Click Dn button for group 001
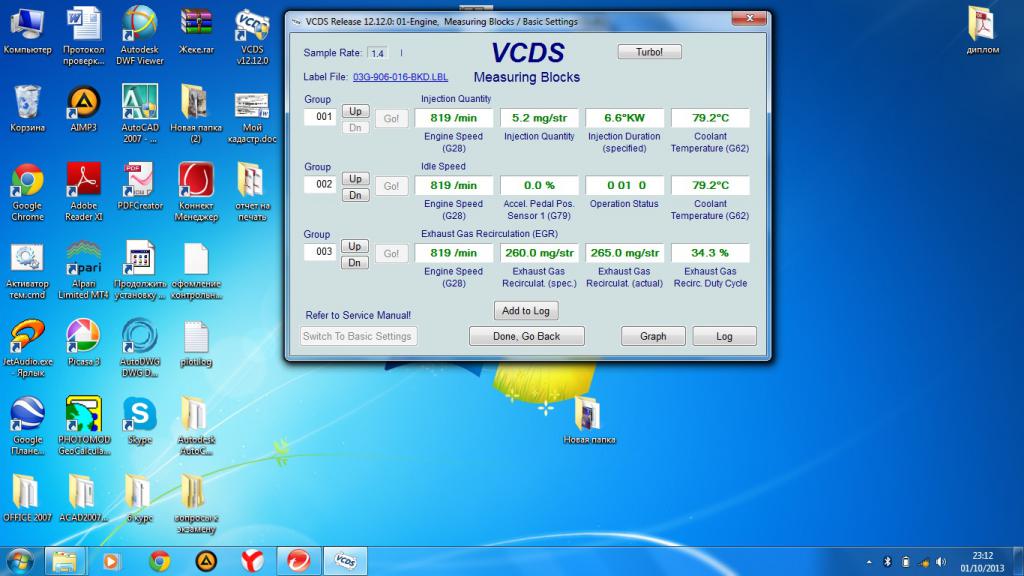Viewport: 1024px width, 576px height. coord(355,127)
